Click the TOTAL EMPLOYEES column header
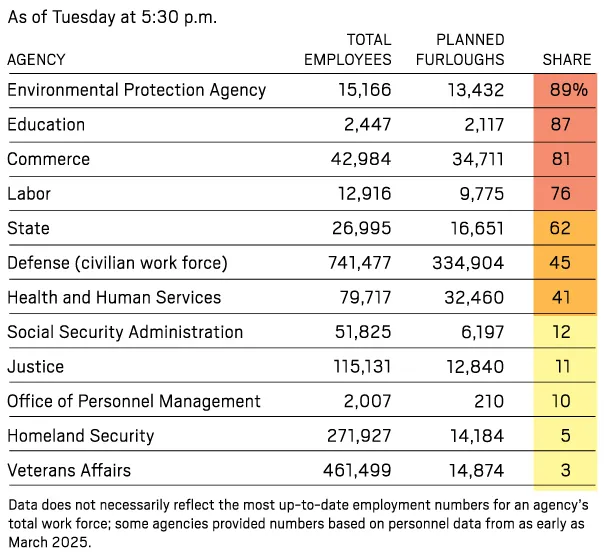 tap(348, 50)
